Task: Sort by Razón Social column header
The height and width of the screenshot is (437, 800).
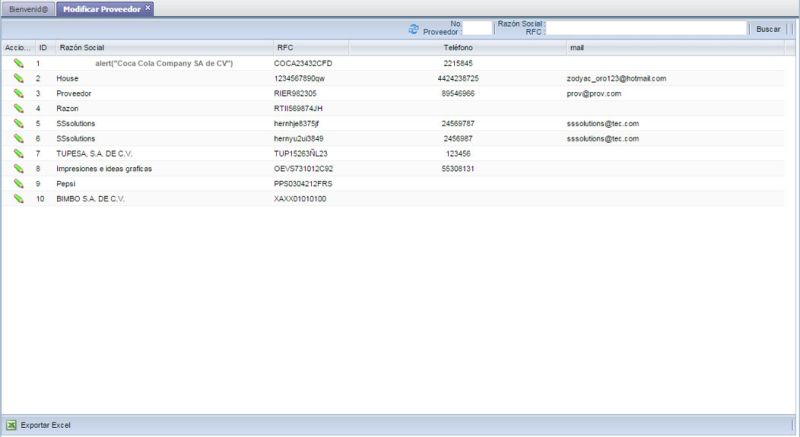Action: (82, 47)
